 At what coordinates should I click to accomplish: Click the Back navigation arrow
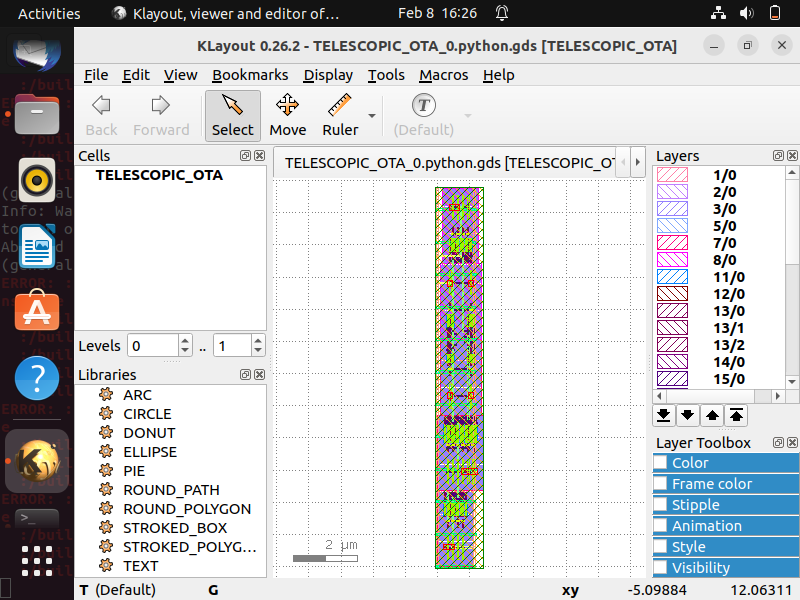pyautogui.click(x=100, y=115)
